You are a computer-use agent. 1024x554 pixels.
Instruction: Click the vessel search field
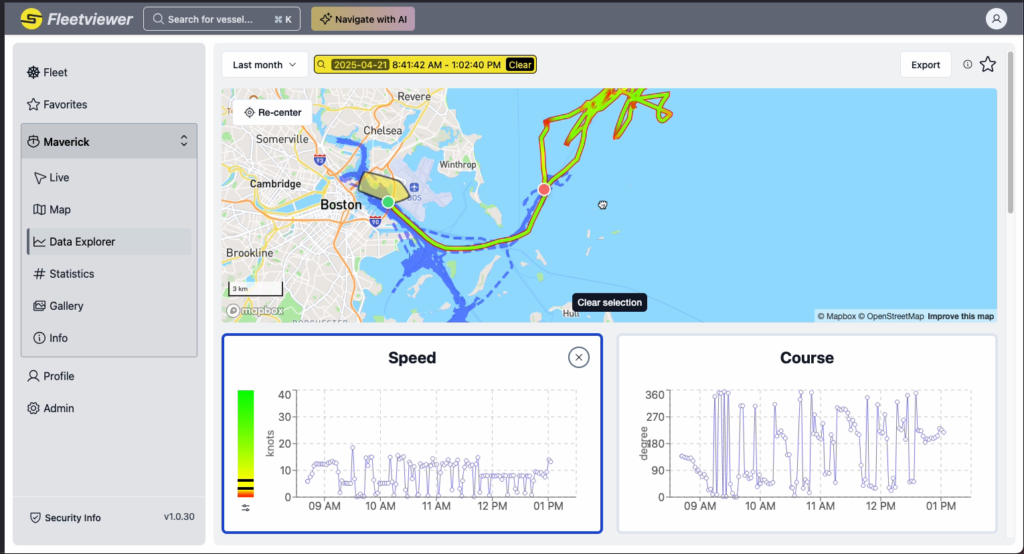coord(222,19)
